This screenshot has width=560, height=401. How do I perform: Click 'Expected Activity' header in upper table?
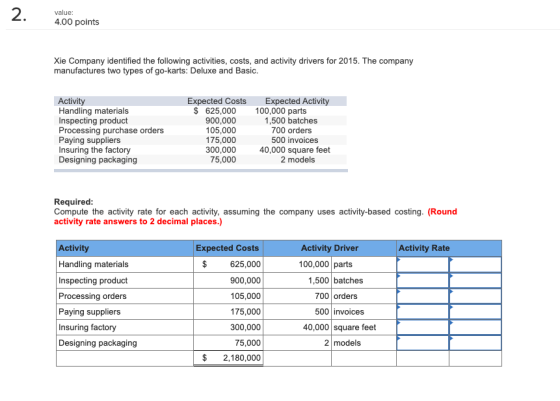[297, 101]
